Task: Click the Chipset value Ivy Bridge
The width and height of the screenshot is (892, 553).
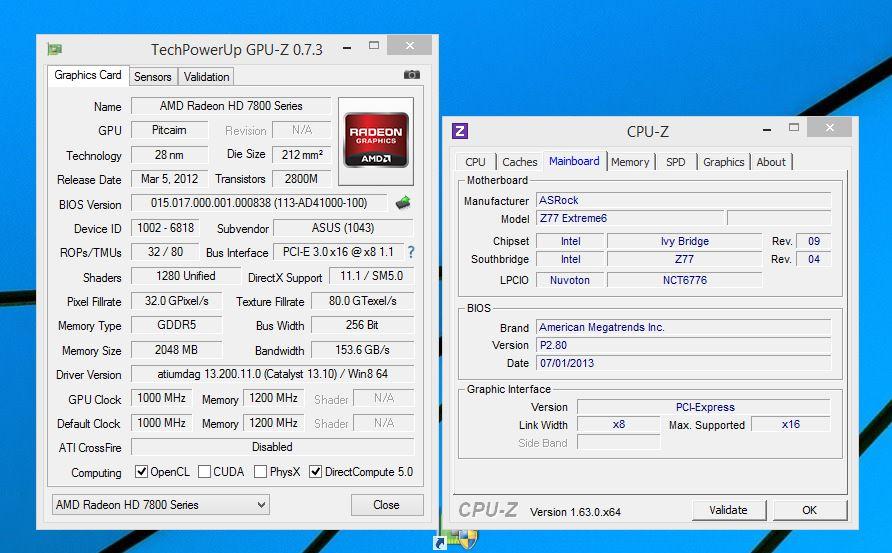Action: click(685, 241)
